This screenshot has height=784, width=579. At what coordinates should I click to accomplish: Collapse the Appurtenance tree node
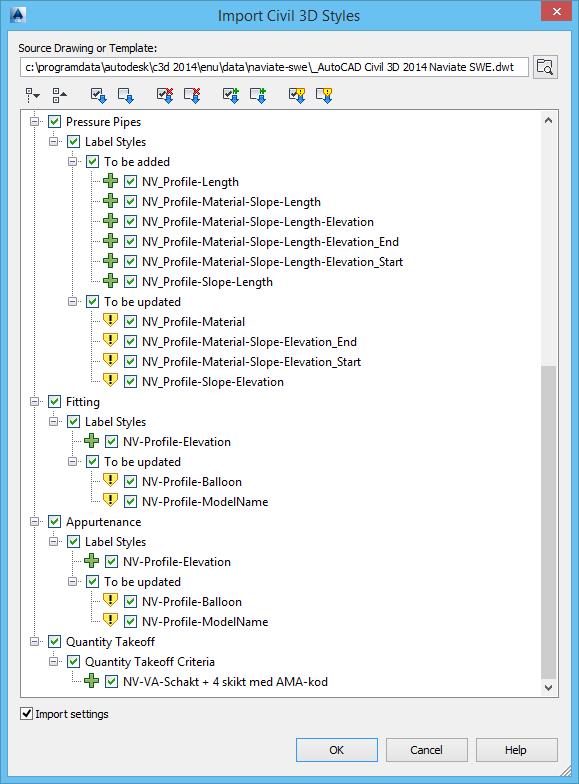(34, 522)
